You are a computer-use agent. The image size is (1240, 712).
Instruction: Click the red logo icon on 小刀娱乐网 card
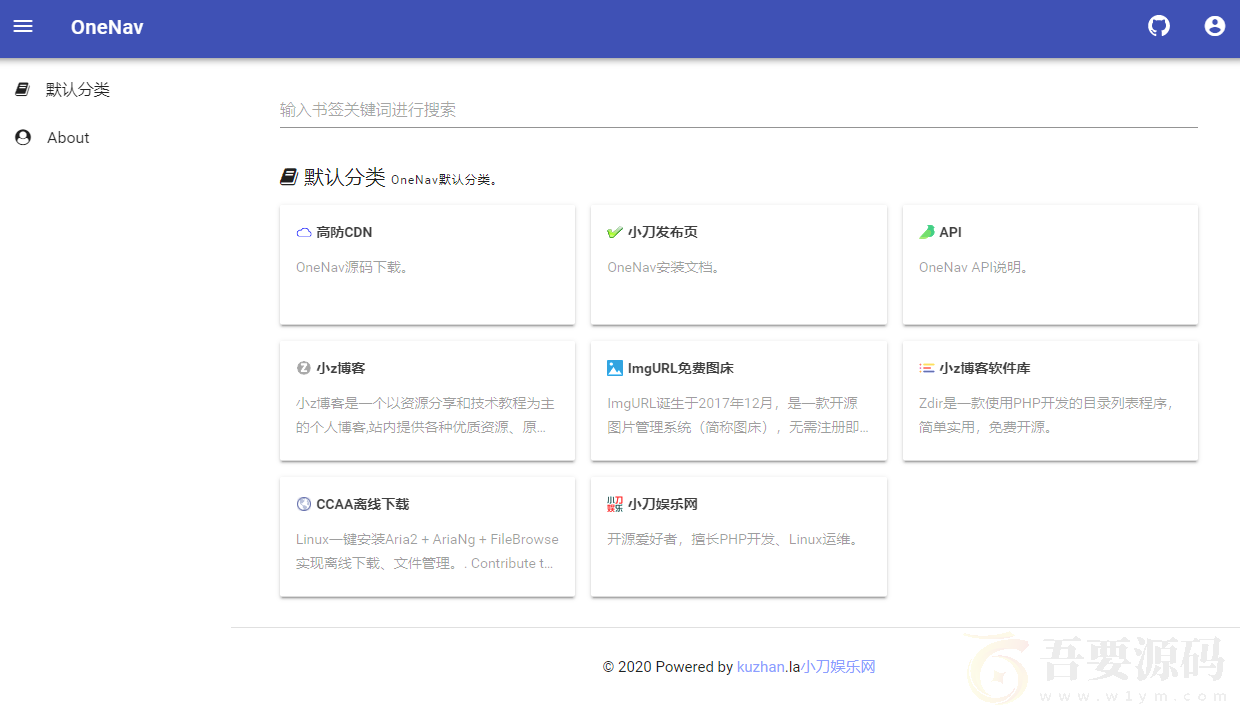click(615, 504)
